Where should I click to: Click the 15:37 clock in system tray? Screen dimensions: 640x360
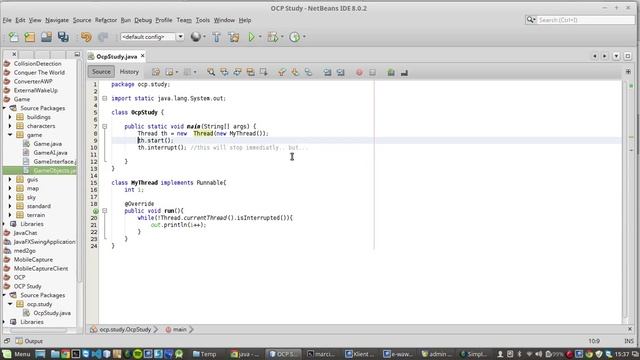click(621, 354)
